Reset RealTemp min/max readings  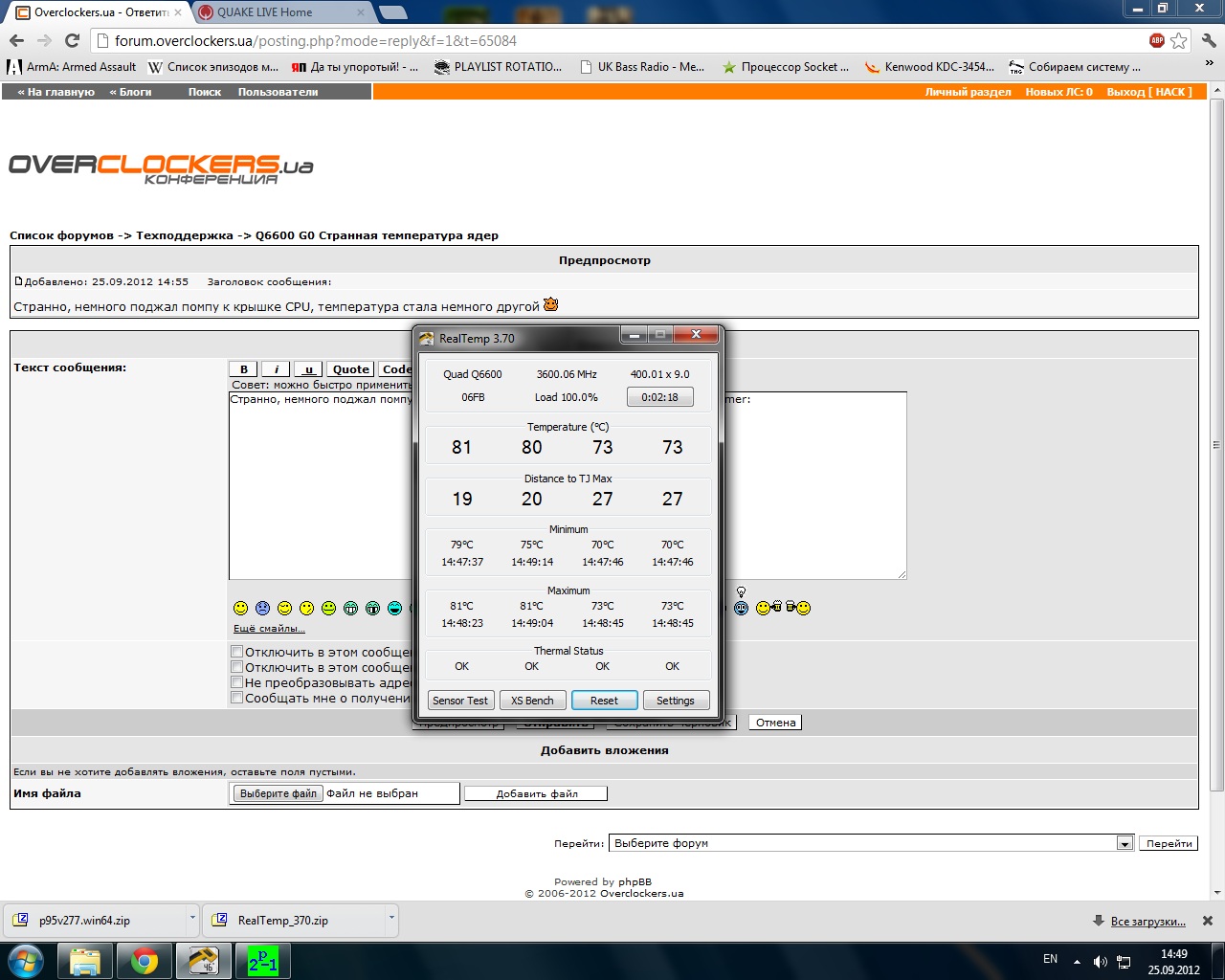tap(604, 701)
